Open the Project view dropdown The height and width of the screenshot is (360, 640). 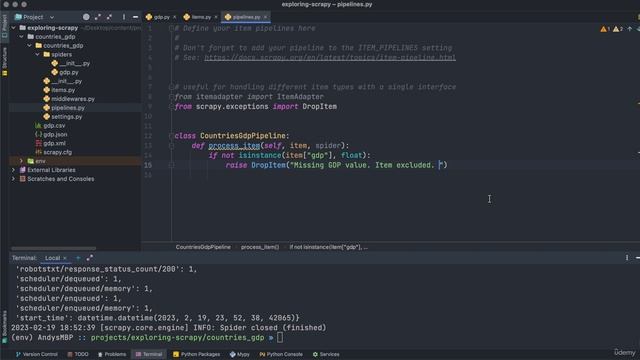pyautogui.click(x=34, y=17)
